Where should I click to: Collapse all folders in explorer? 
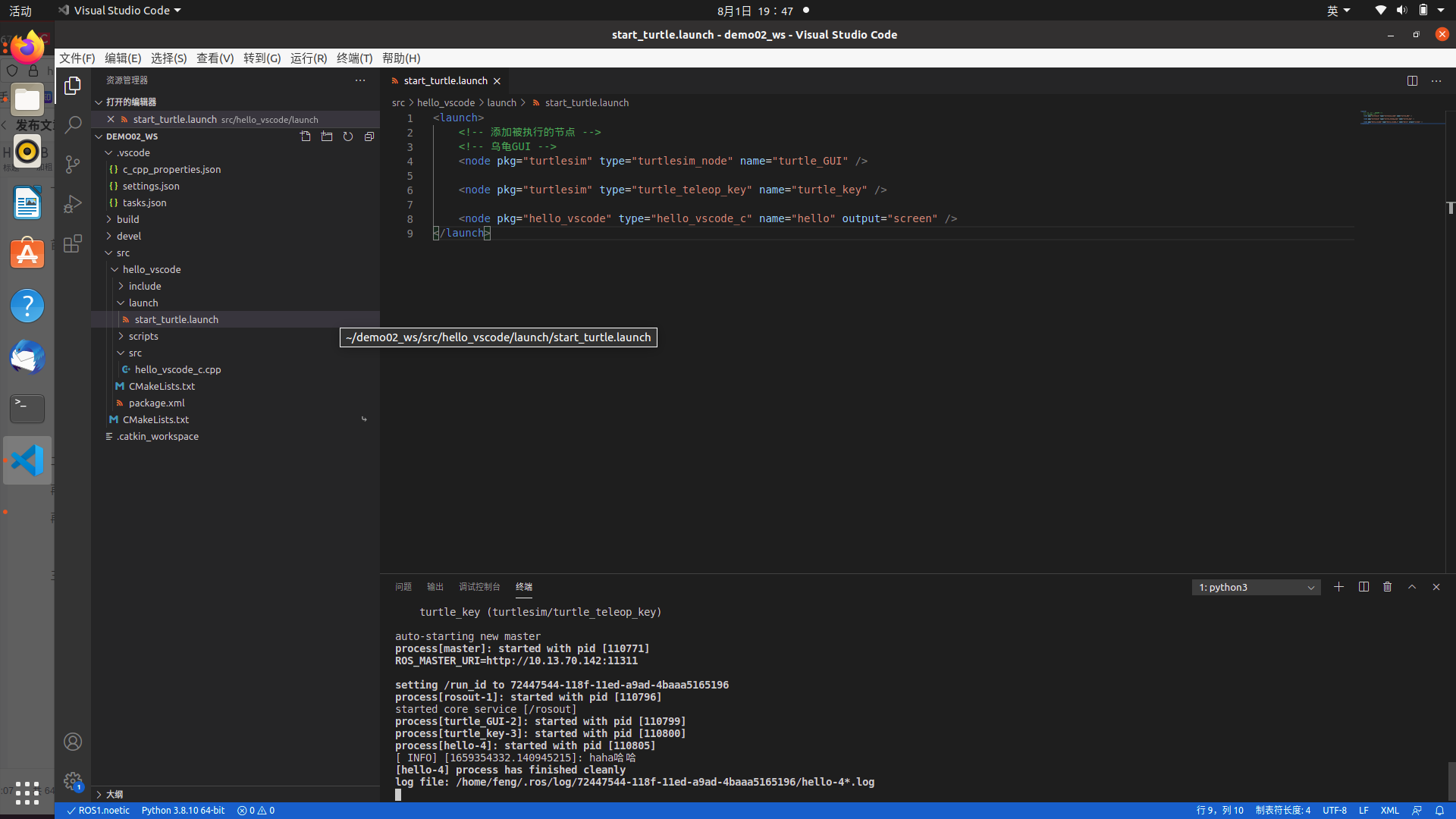369,136
